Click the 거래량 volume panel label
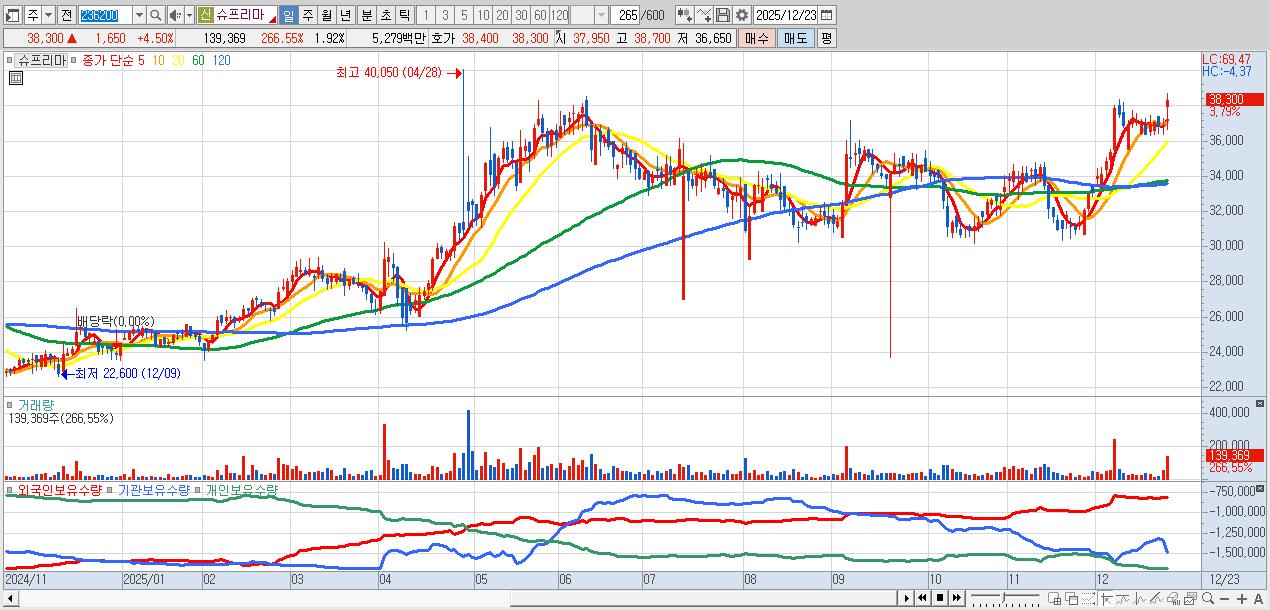 [x=35, y=405]
